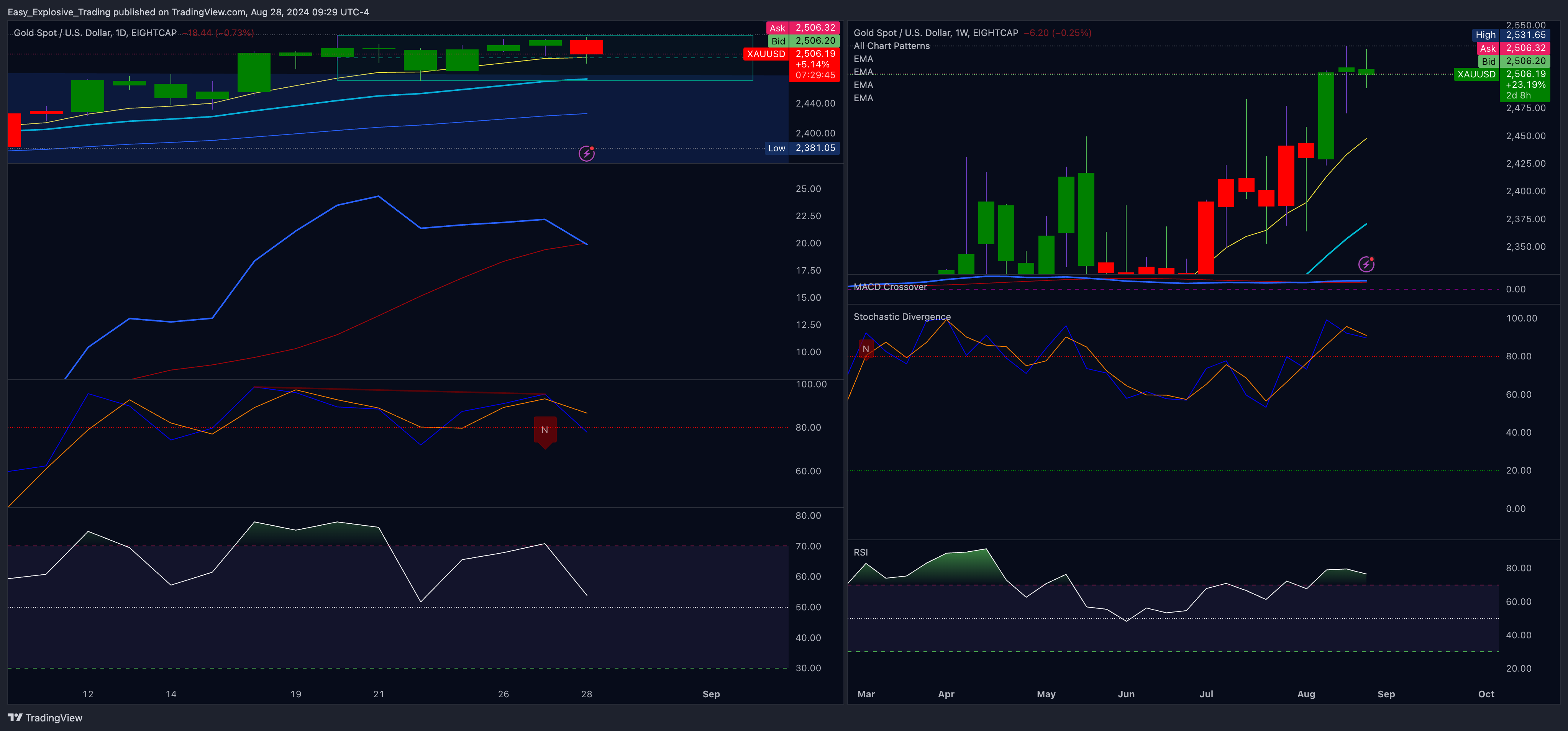This screenshot has width=1568, height=731.
Task: Click the Mar label on the weekly time axis
Action: (x=866, y=694)
